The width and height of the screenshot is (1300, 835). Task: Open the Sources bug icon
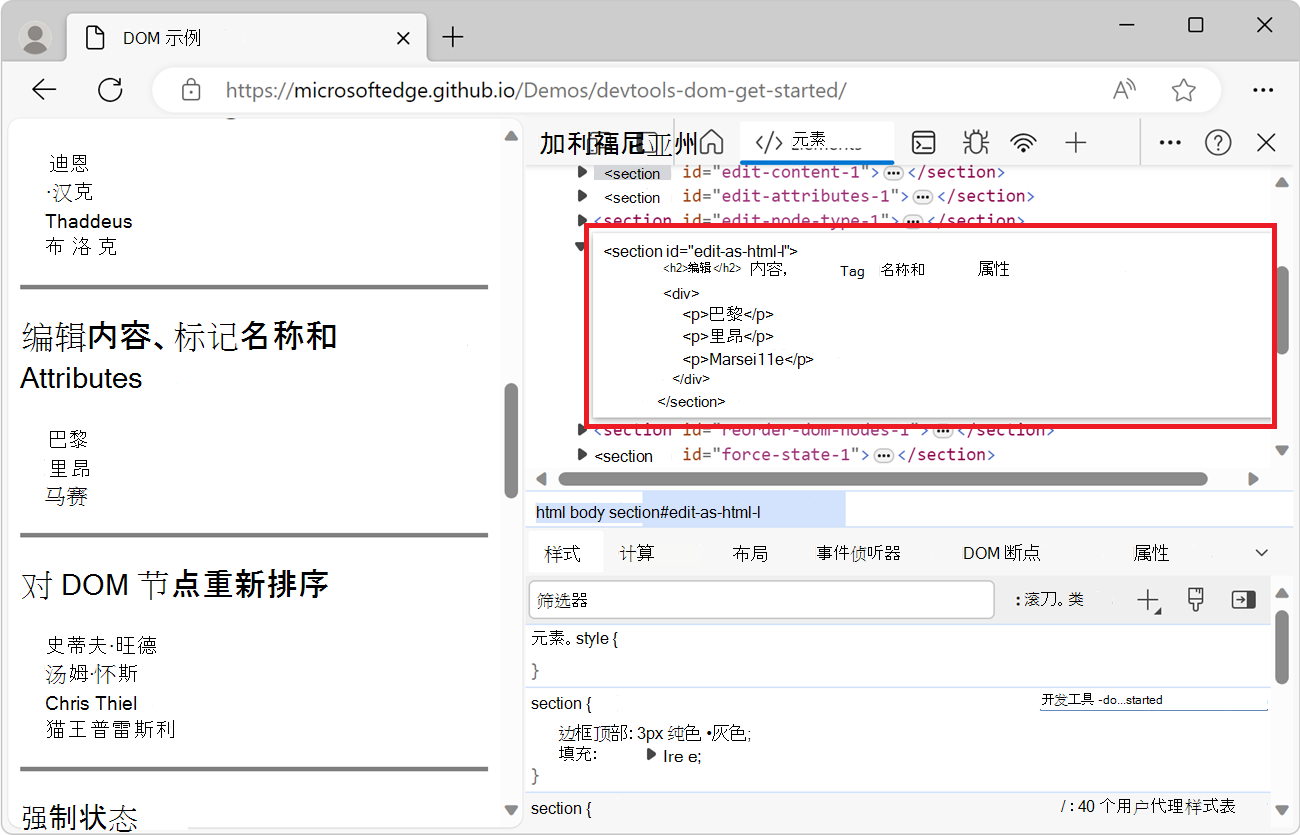click(x=975, y=142)
